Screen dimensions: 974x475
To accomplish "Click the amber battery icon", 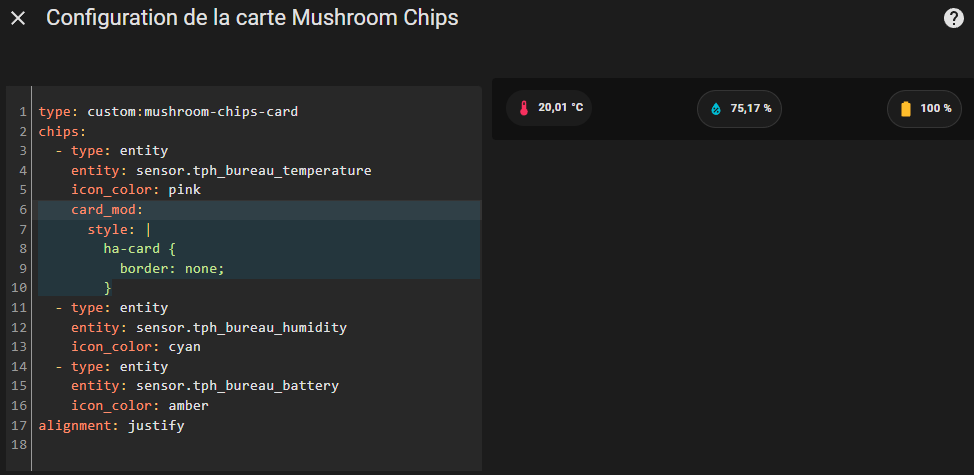I will (906, 108).
